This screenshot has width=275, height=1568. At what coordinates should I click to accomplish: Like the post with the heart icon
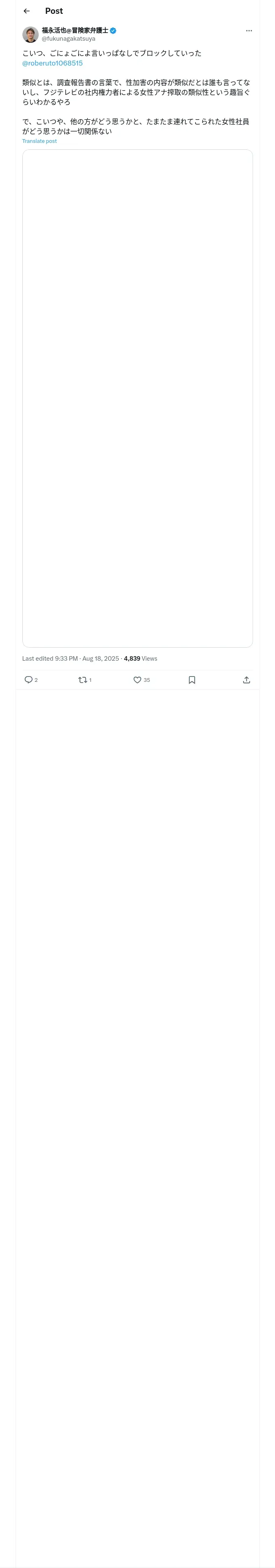tap(137, 679)
